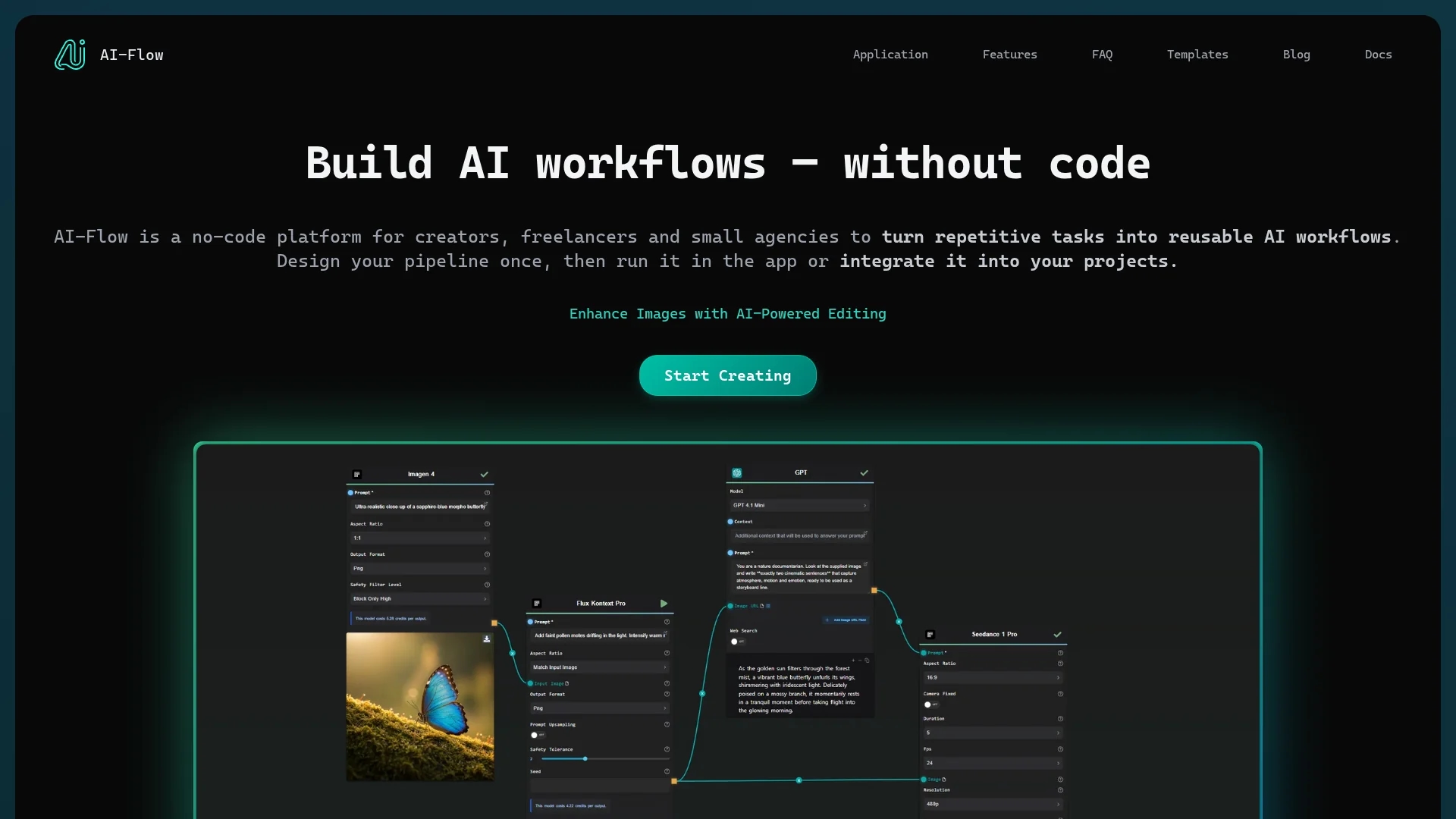Click the Seedance 1 Pro green checkmark
This screenshot has width=1456, height=819.
[1057, 635]
